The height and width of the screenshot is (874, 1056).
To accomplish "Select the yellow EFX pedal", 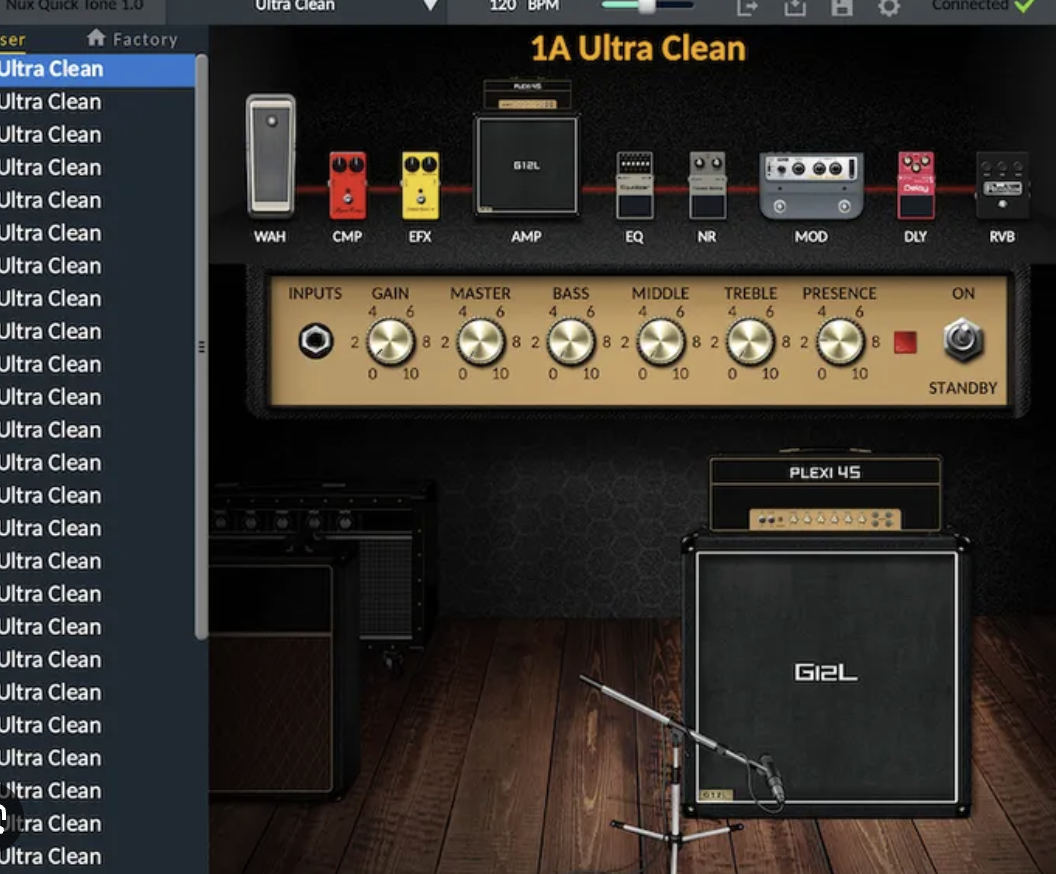I will coord(420,185).
